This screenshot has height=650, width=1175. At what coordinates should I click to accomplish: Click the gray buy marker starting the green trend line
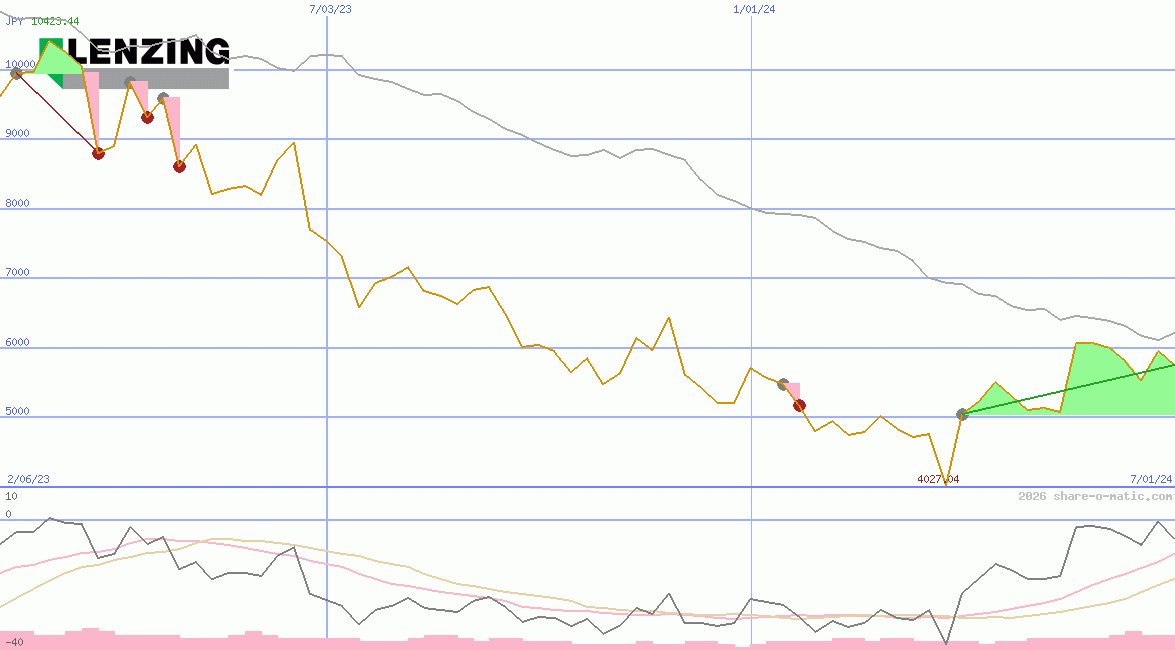[962, 414]
